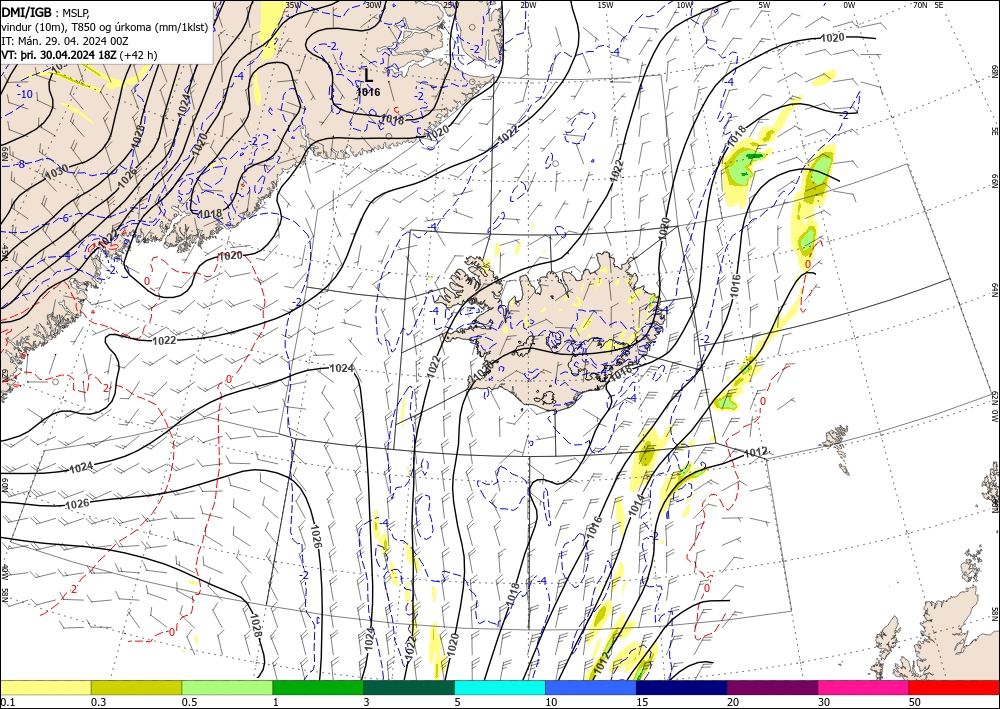This screenshot has width=1000, height=709.
Task: Click the pink 30–50 legend swatch
Action: [x=864, y=687]
